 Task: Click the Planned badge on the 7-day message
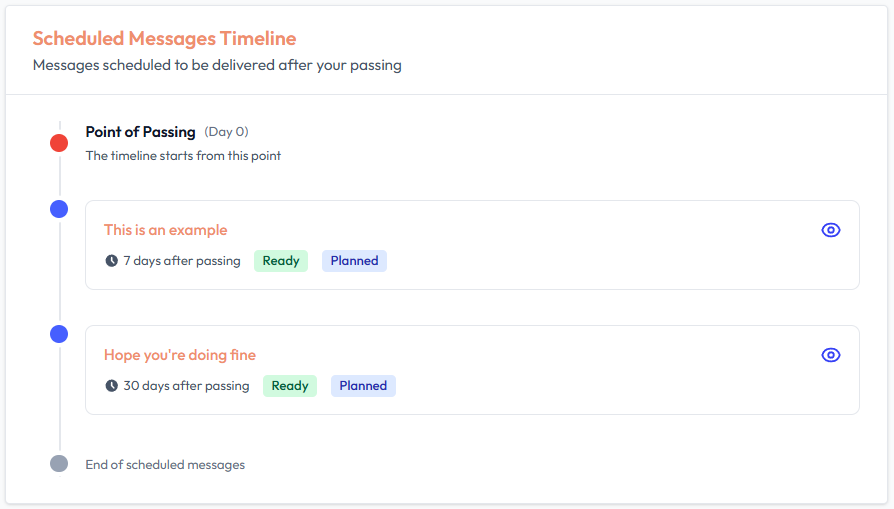tap(354, 261)
